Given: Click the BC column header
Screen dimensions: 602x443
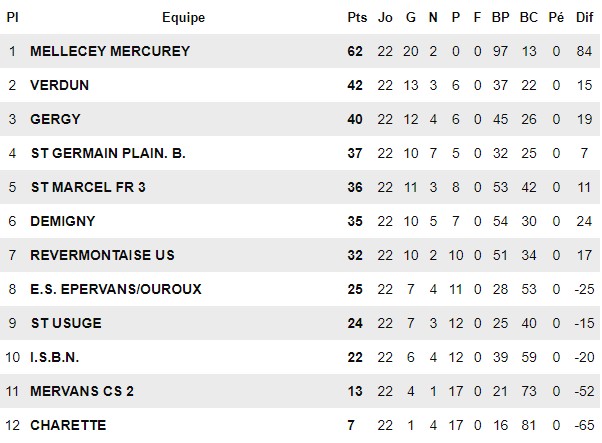Looking at the screenshot, I should (x=529, y=17).
